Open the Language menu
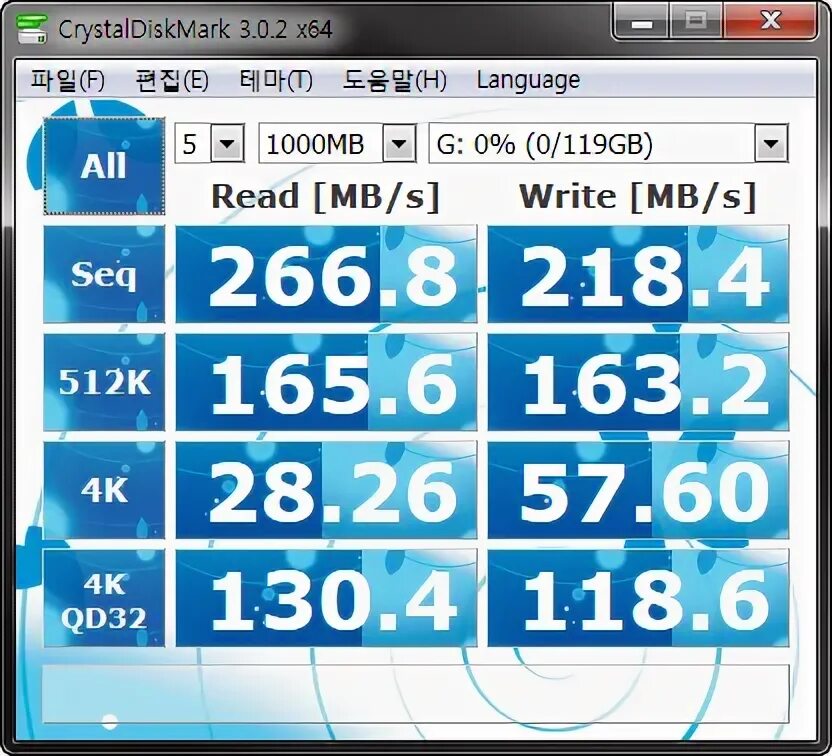Viewport: 832px width, 756px height. [528, 81]
